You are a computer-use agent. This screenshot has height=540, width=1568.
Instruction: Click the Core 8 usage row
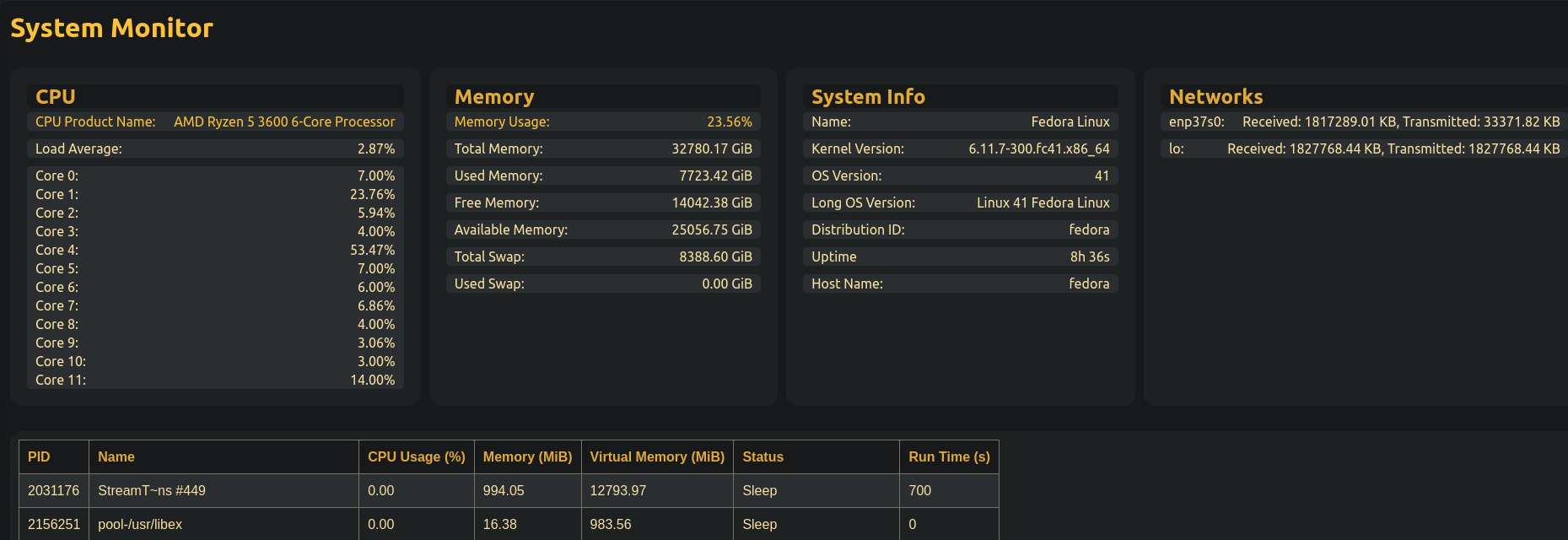click(x=215, y=324)
